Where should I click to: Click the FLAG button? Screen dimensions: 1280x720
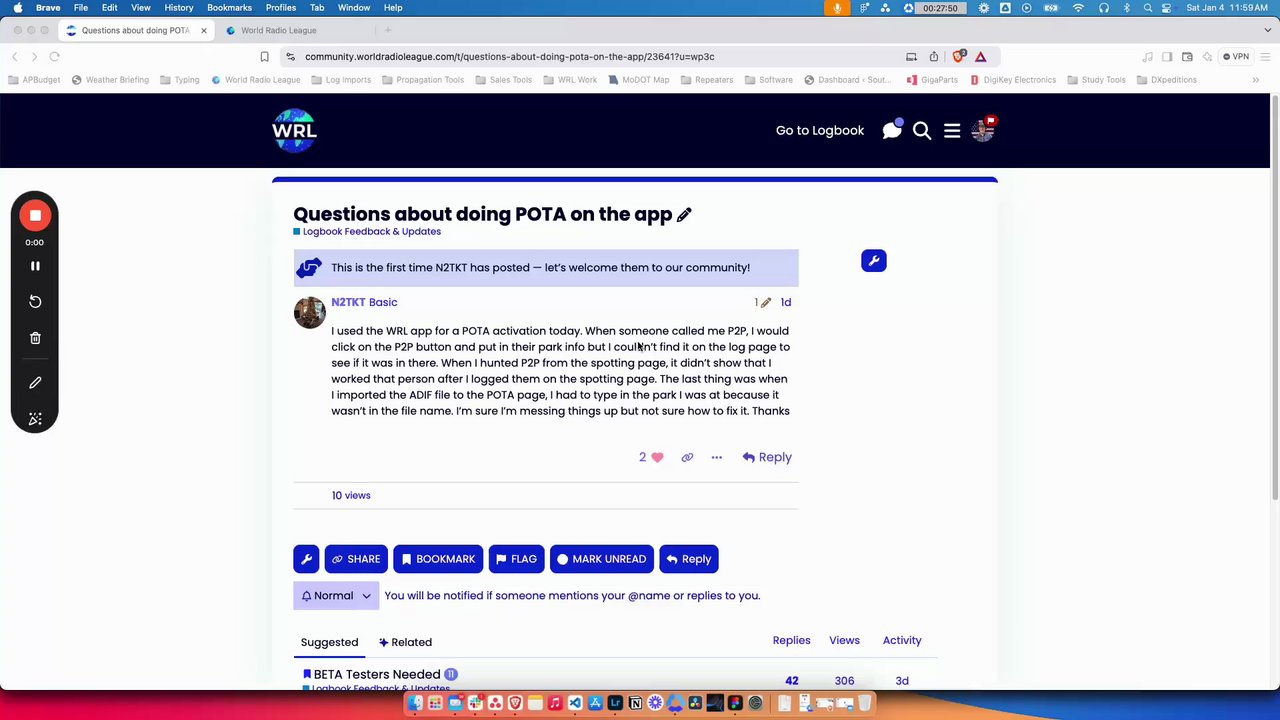[x=516, y=559]
